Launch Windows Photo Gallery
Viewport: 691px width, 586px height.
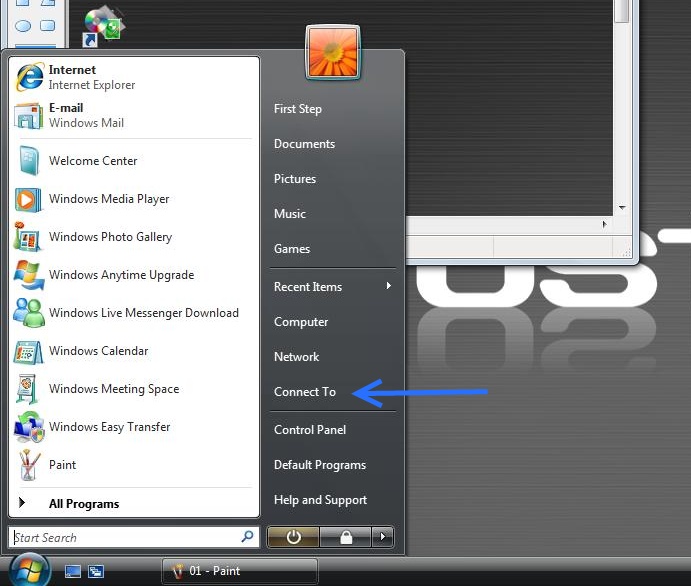(110, 237)
